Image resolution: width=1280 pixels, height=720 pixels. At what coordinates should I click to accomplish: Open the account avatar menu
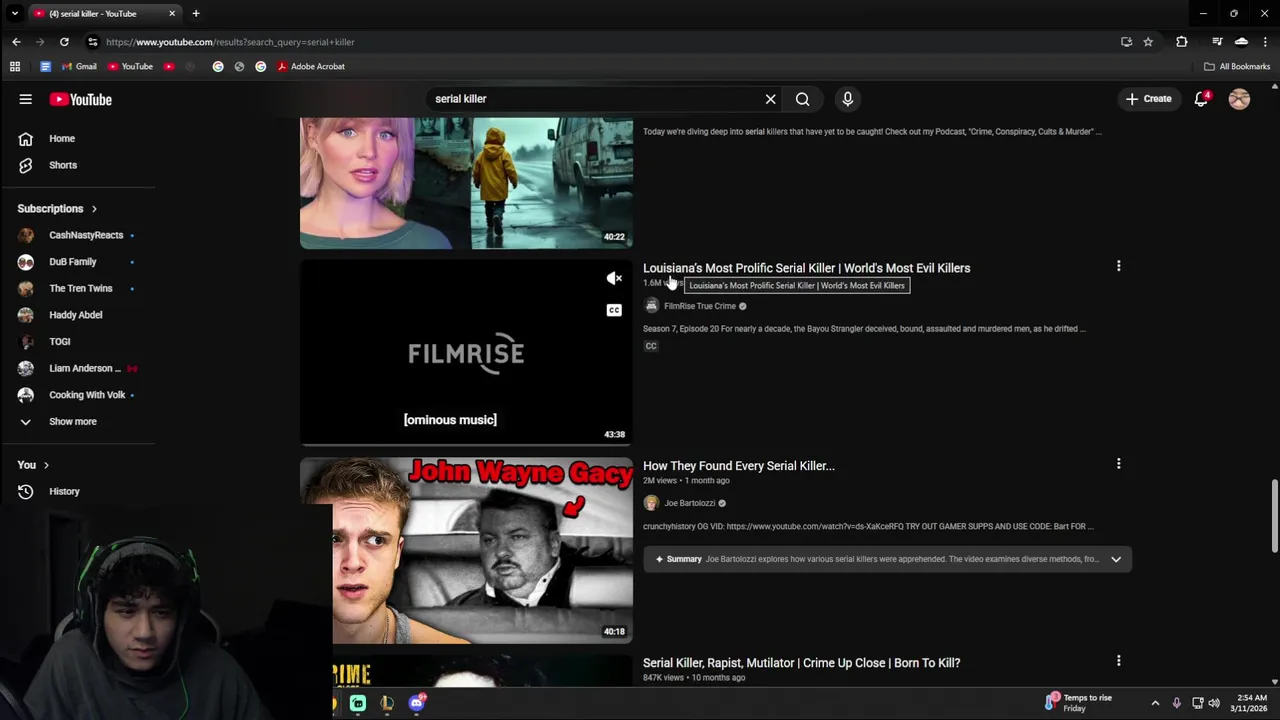point(1239,99)
